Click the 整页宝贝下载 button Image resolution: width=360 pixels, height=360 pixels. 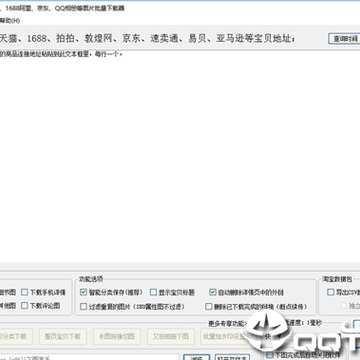point(63,336)
